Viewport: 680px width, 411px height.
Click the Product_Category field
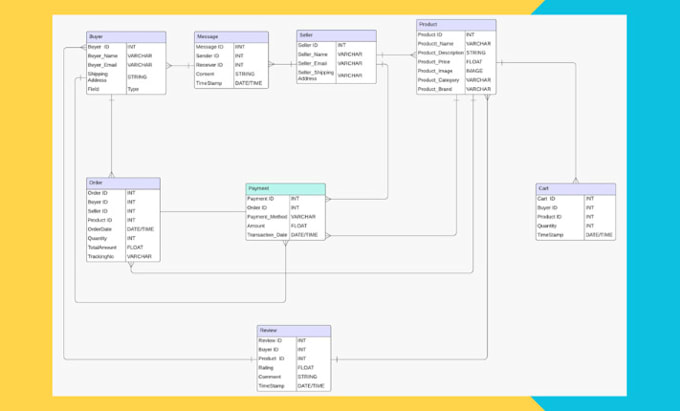pos(438,80)
